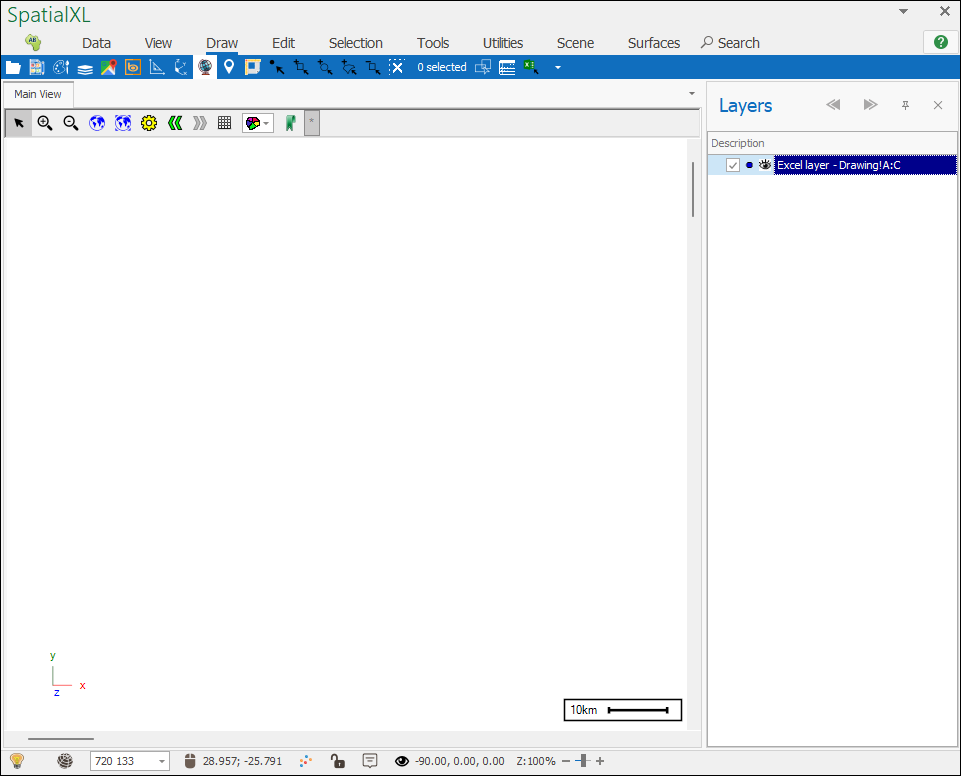Click the location pin icon in ribbon
The image size is (961, 776).
pos(229,67)
